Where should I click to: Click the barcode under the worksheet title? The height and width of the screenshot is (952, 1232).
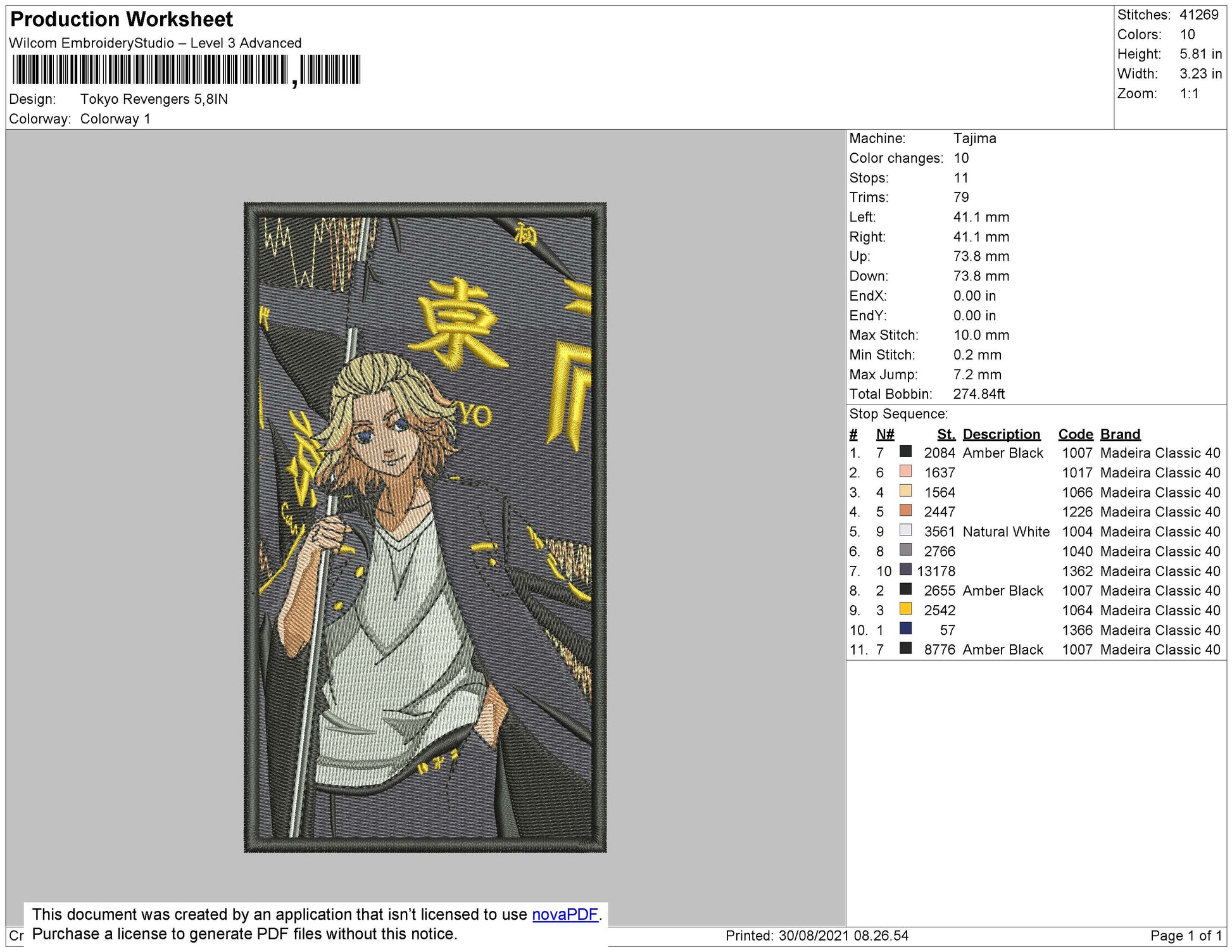186,70
